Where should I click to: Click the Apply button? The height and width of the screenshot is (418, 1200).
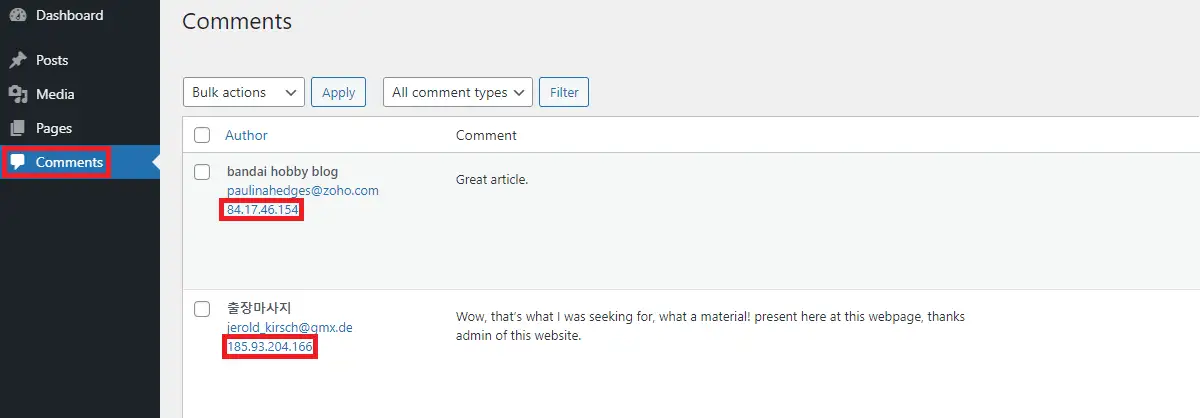(x=338, y=92)
